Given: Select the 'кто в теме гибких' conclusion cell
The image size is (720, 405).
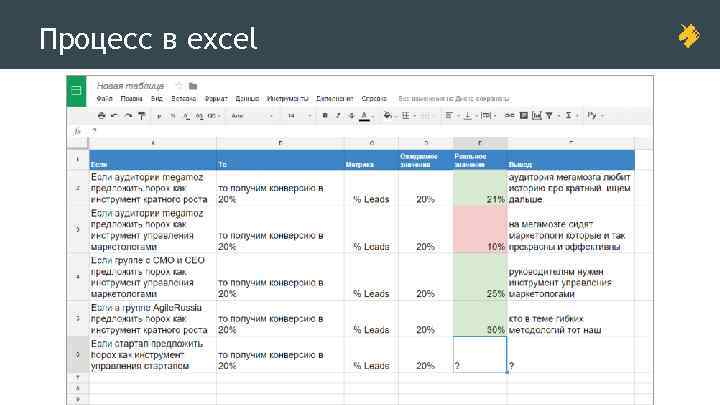Looking at the screenshot, I should point(571,319).
